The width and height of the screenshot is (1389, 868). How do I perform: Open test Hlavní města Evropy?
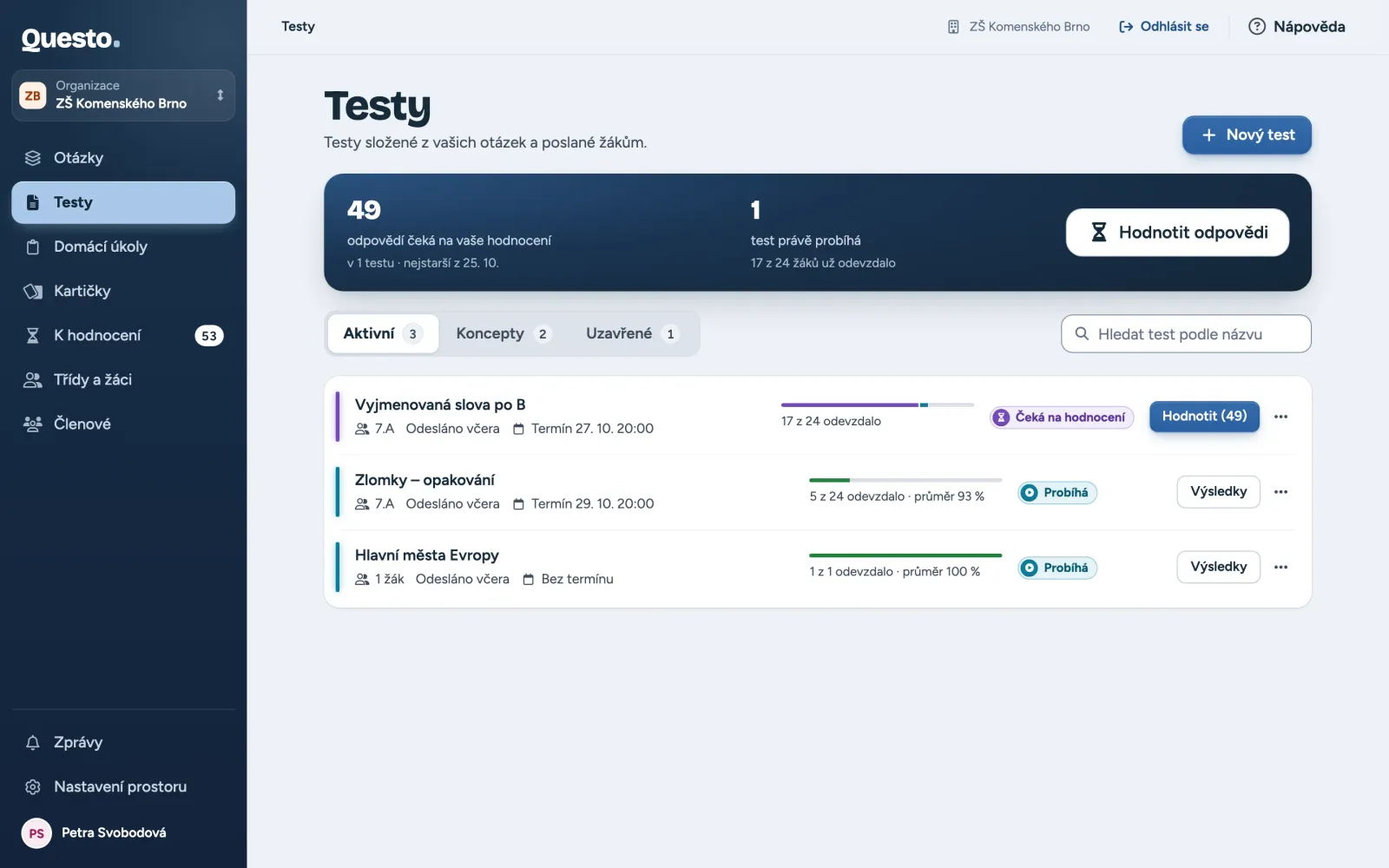coord(427,556)
